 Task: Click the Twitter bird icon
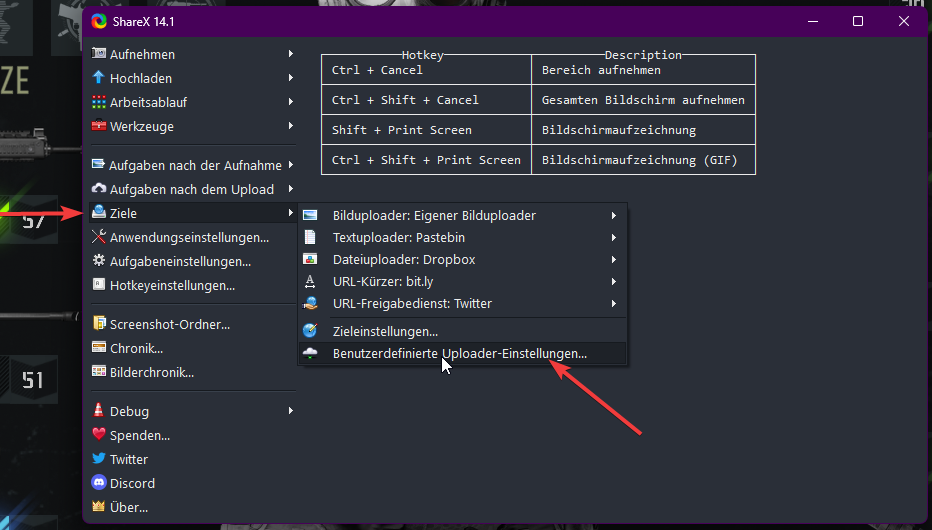pyautogui.click(x=99, y=459)
